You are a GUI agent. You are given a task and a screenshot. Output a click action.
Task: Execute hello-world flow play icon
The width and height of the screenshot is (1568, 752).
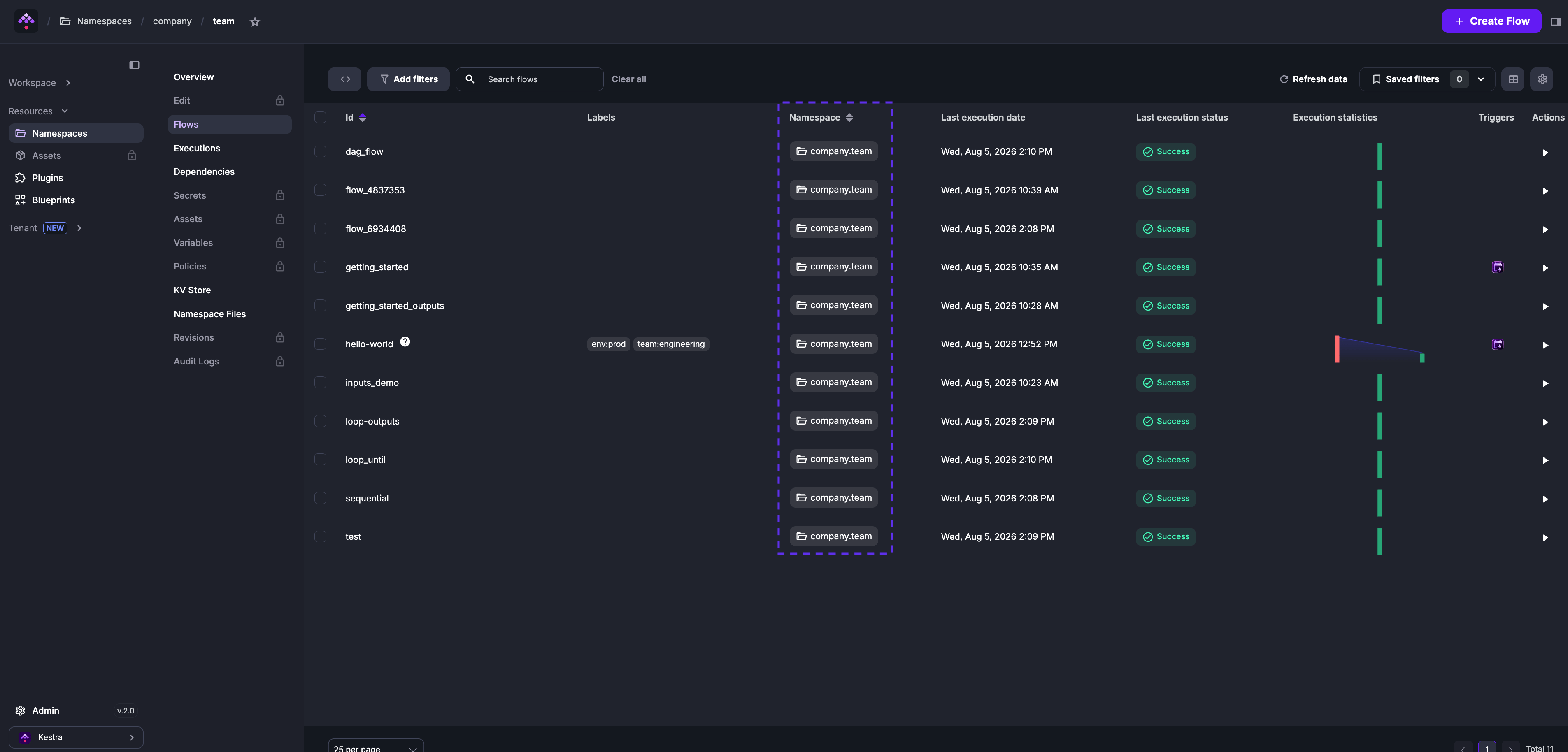point(1545,345)
